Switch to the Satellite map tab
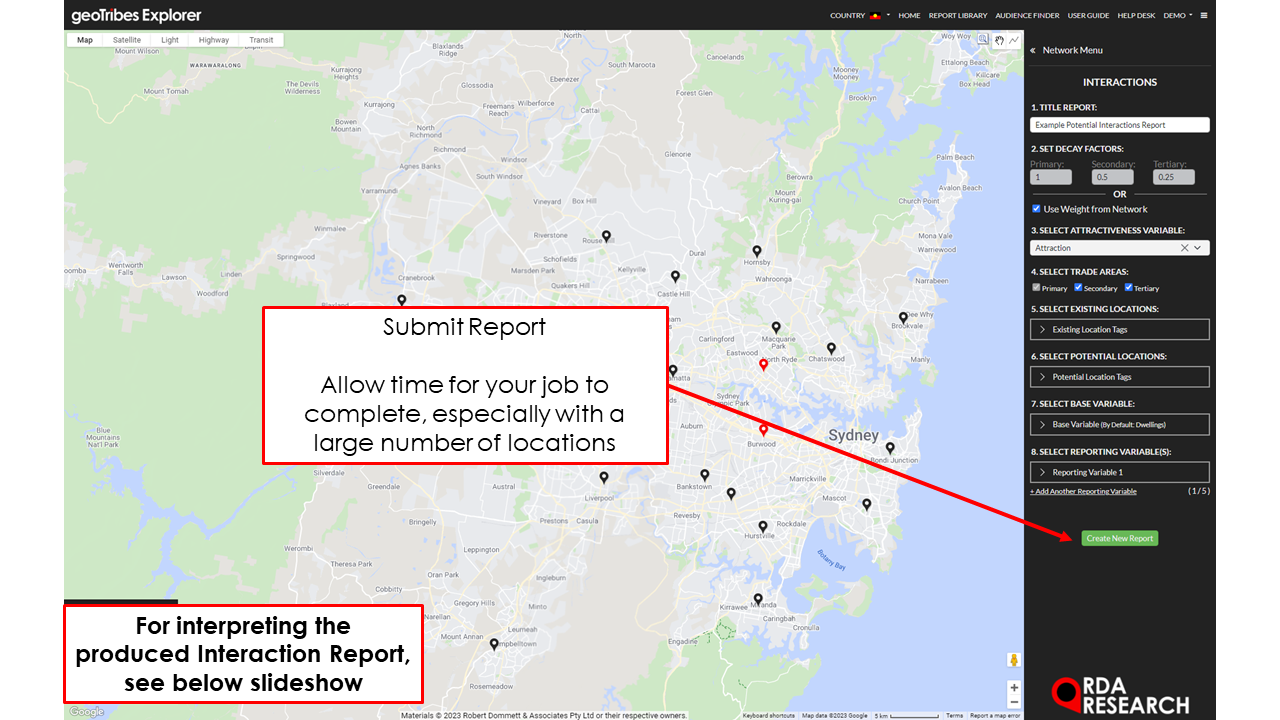 [127, 40]
